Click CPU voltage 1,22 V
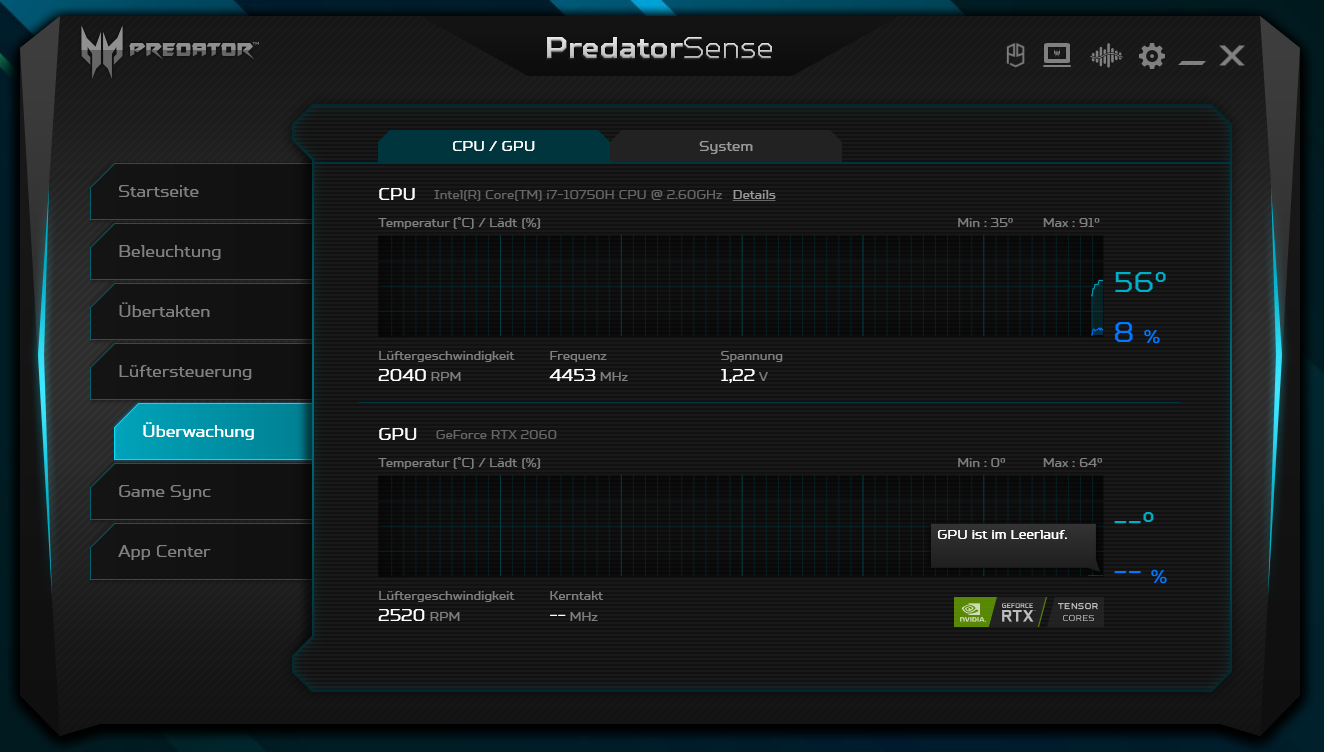This screenshot has width=1324, height=752. 745,376
